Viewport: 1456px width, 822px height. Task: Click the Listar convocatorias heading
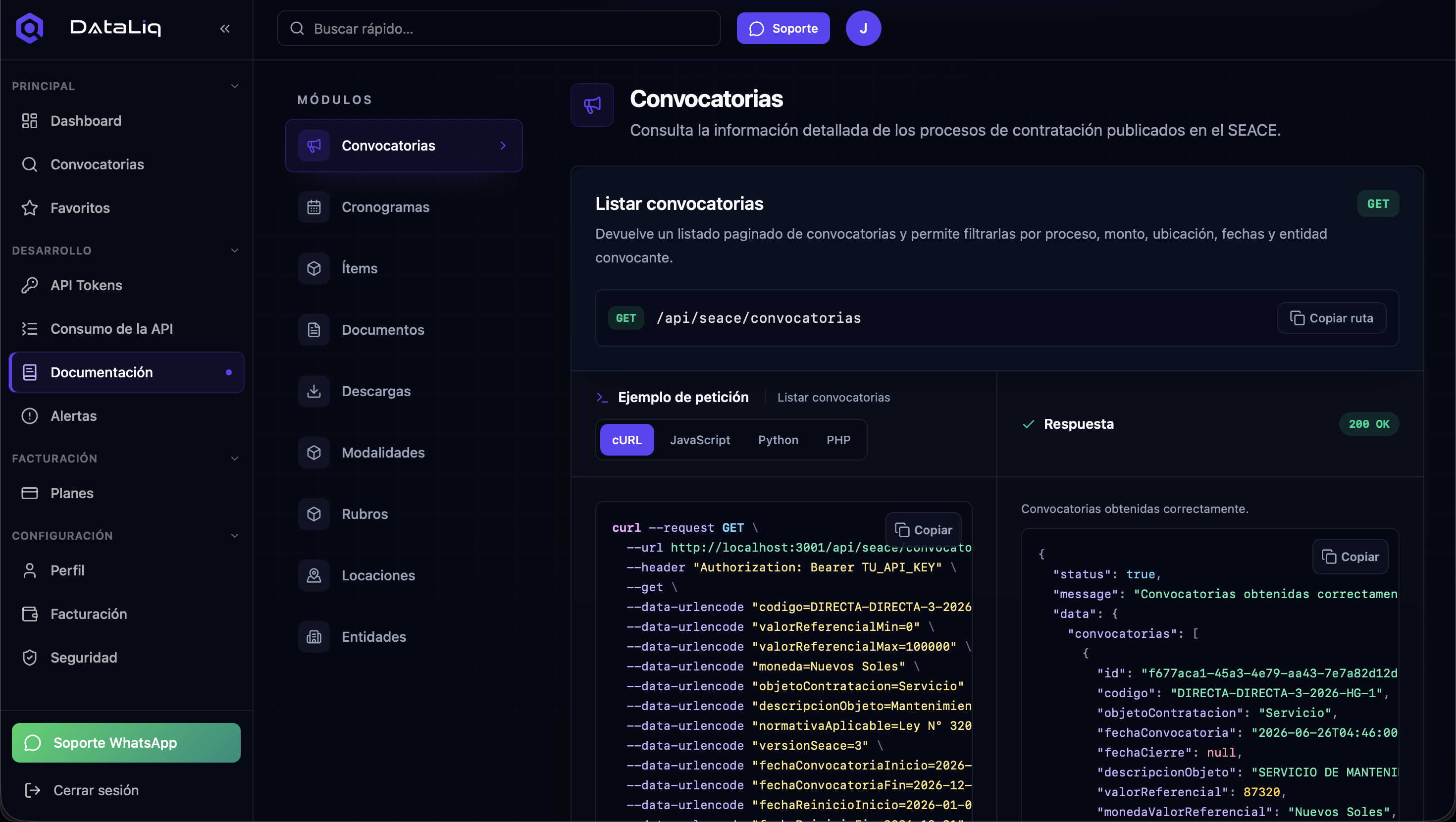tap(679, 204)
